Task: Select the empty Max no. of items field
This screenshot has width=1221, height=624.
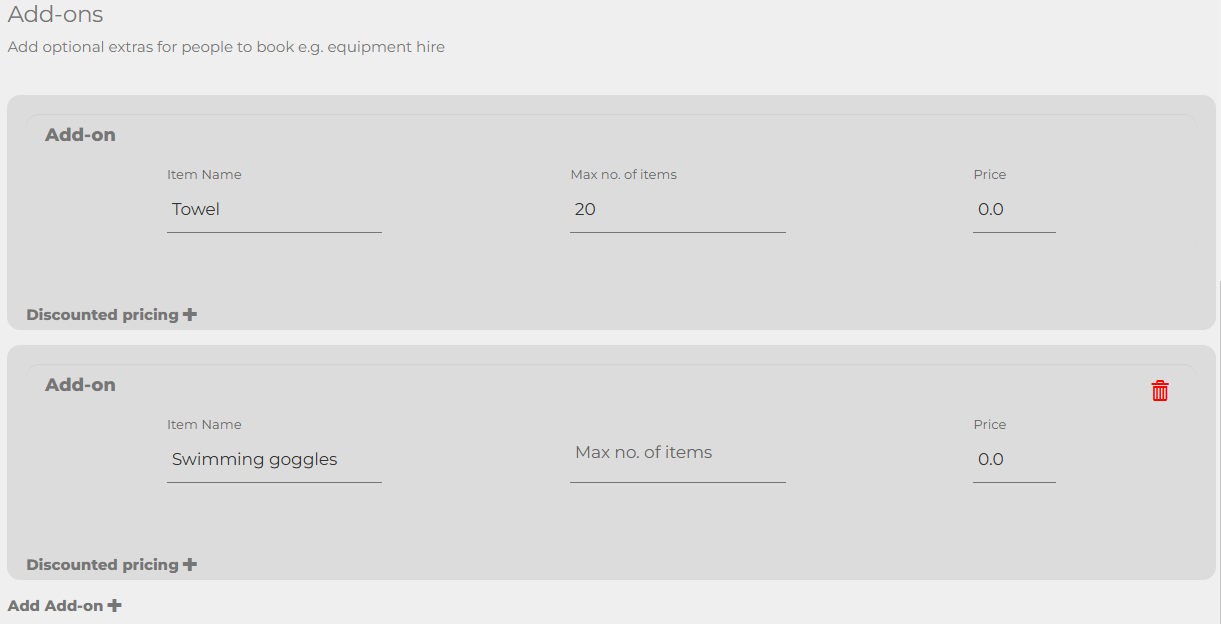Action: (678, 460)
